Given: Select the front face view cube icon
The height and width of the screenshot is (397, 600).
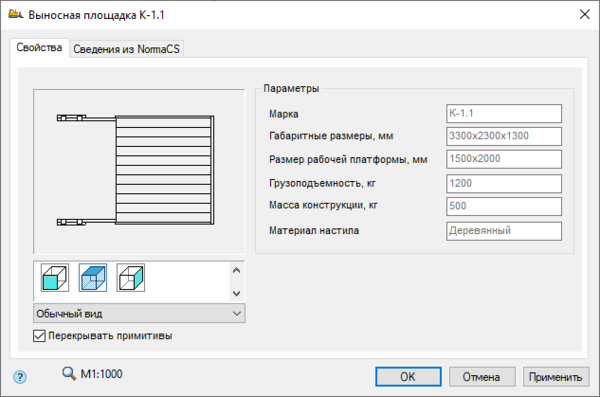Looking at the screenshot, I should tap(55, 278).
